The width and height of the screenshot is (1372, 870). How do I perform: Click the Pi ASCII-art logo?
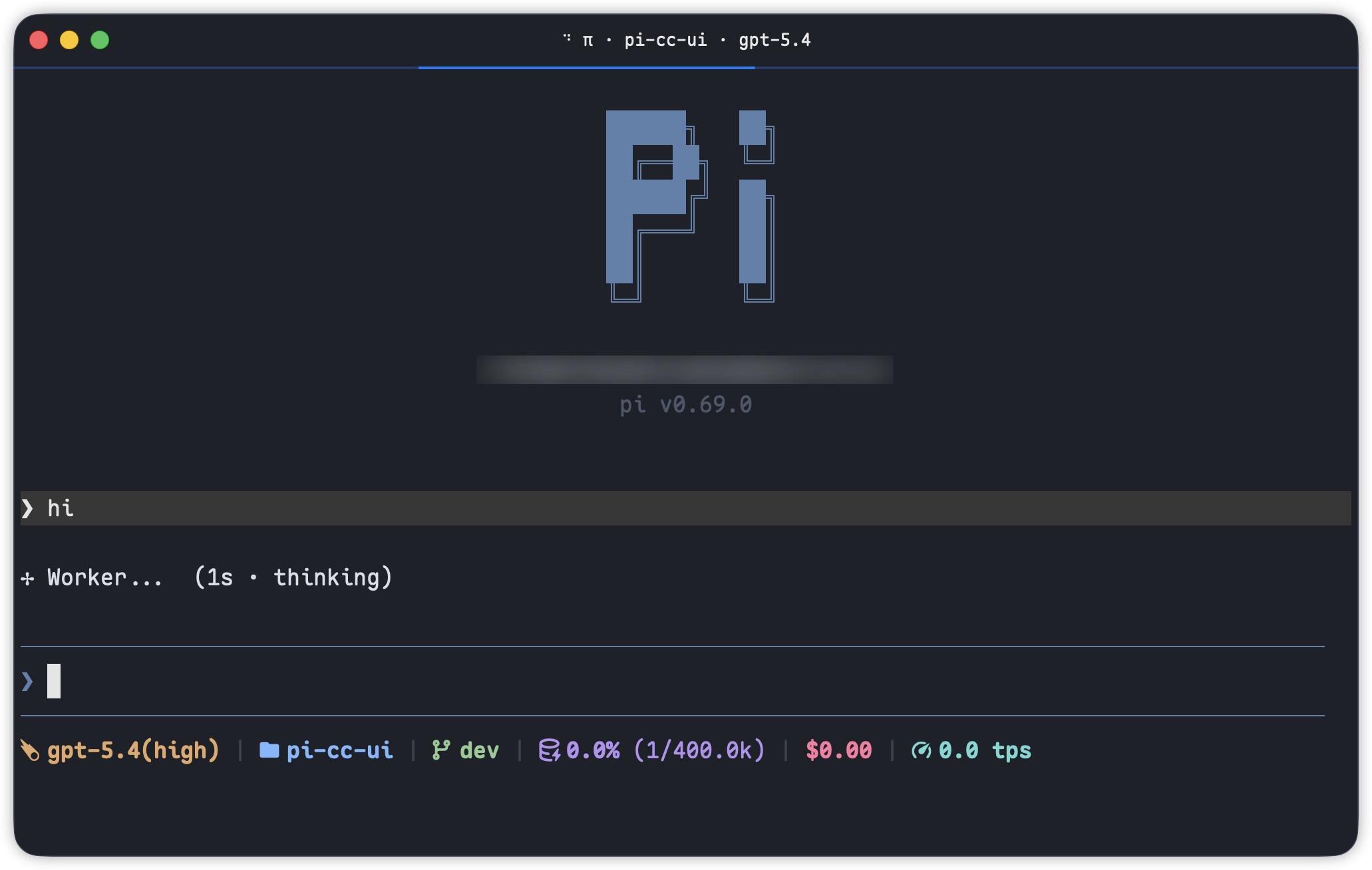tap(690, 206)
